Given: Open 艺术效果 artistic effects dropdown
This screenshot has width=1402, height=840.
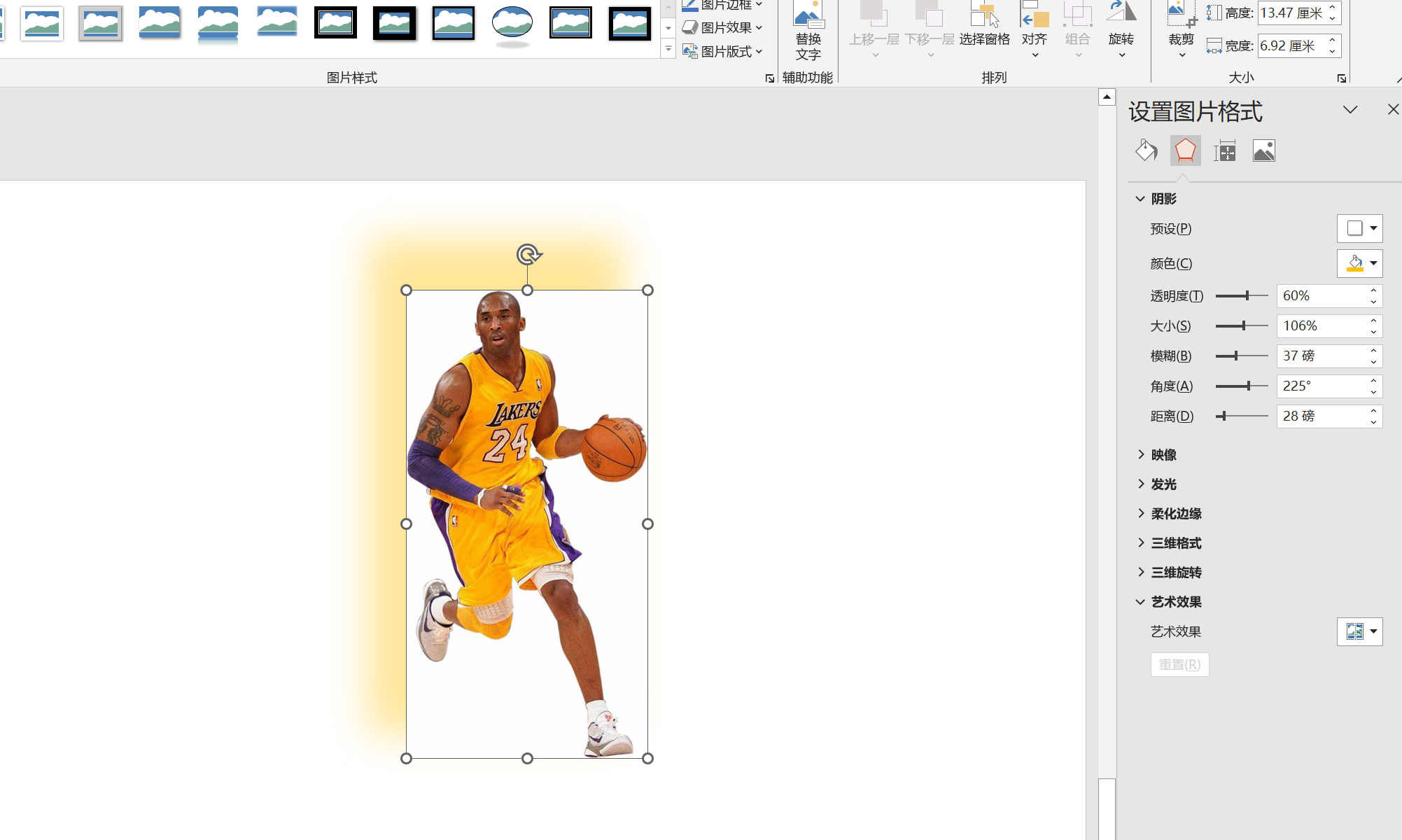Looking at the screenshot, I should [1359, 631].
